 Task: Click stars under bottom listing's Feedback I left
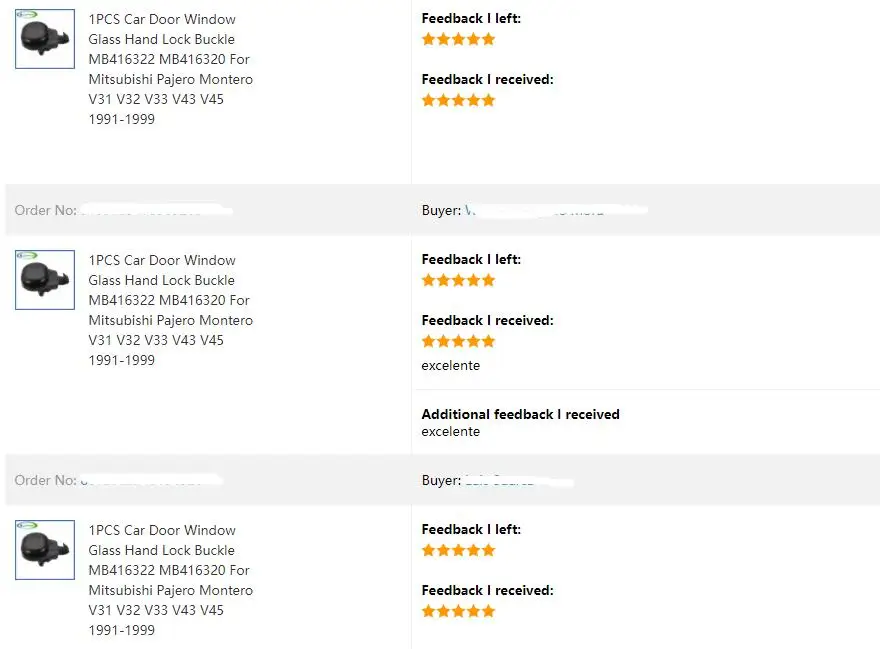tap(459, 550)
